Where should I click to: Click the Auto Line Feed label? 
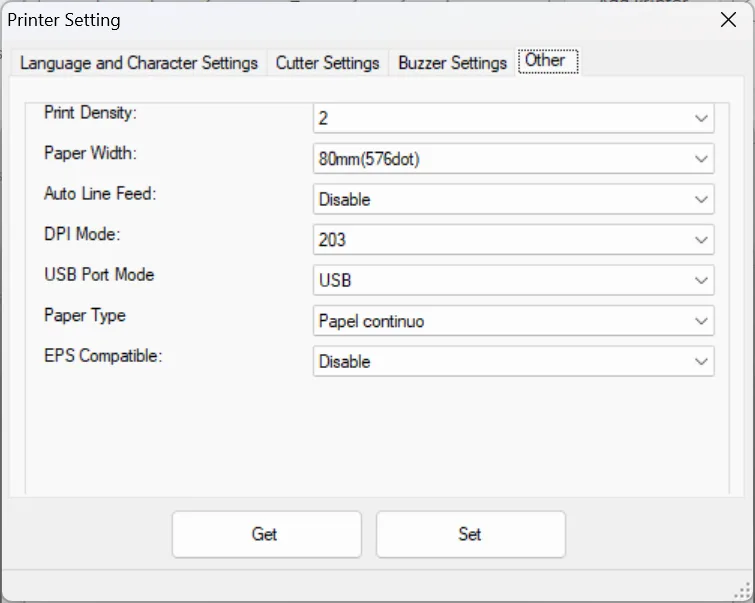click(x=100, y=193)
